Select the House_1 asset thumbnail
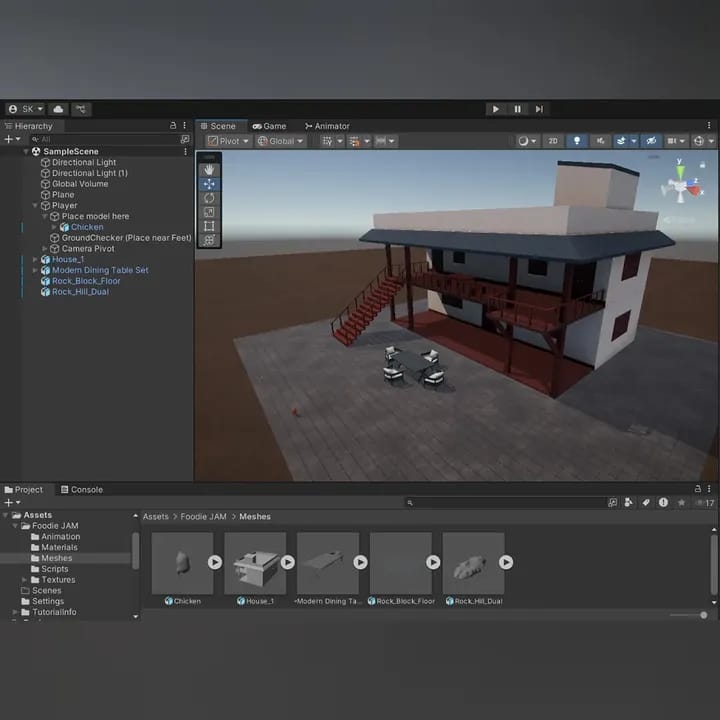This screenshot has width=720, height=720. 255,563
